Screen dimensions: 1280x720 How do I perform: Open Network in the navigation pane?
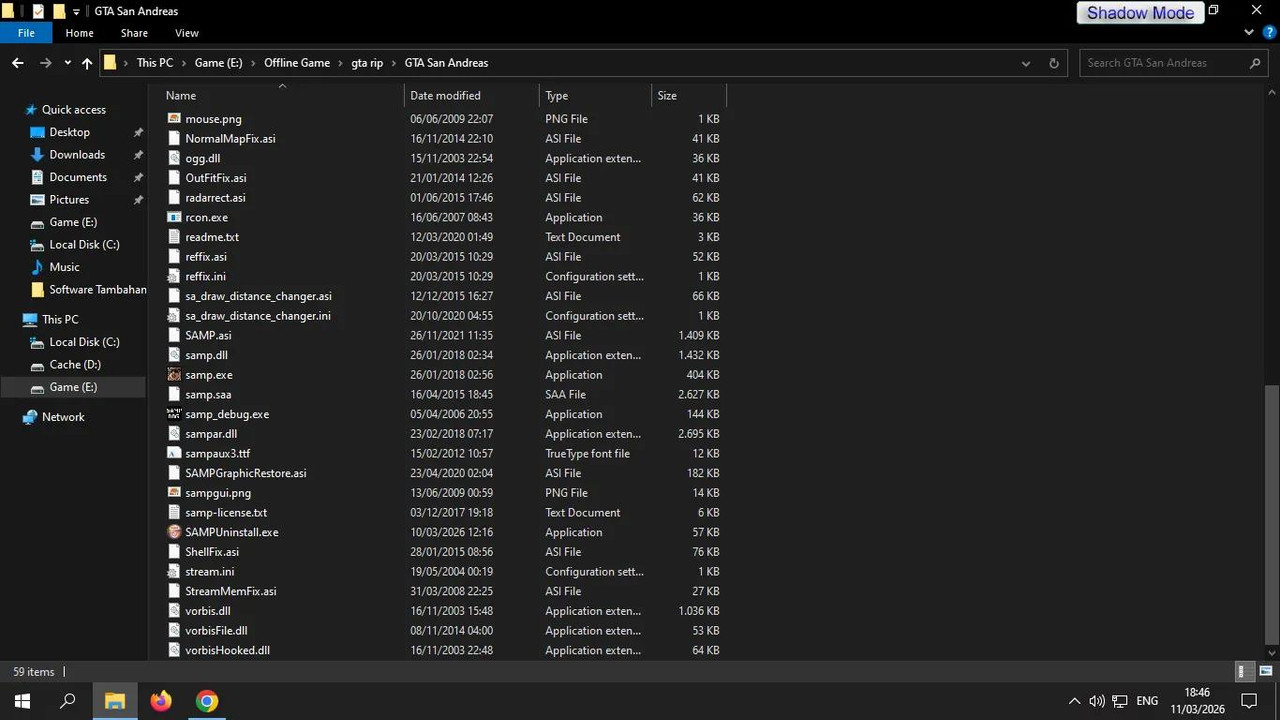click(63, 417)
